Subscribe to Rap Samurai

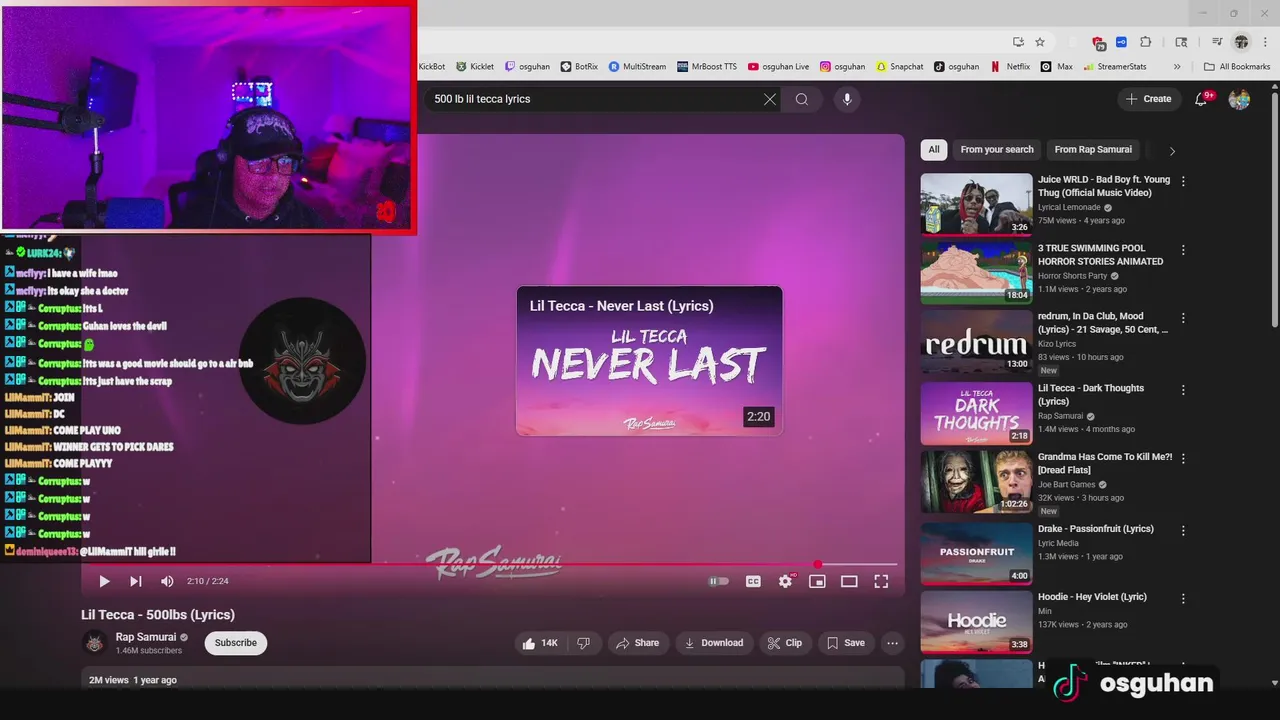(236, 643)
